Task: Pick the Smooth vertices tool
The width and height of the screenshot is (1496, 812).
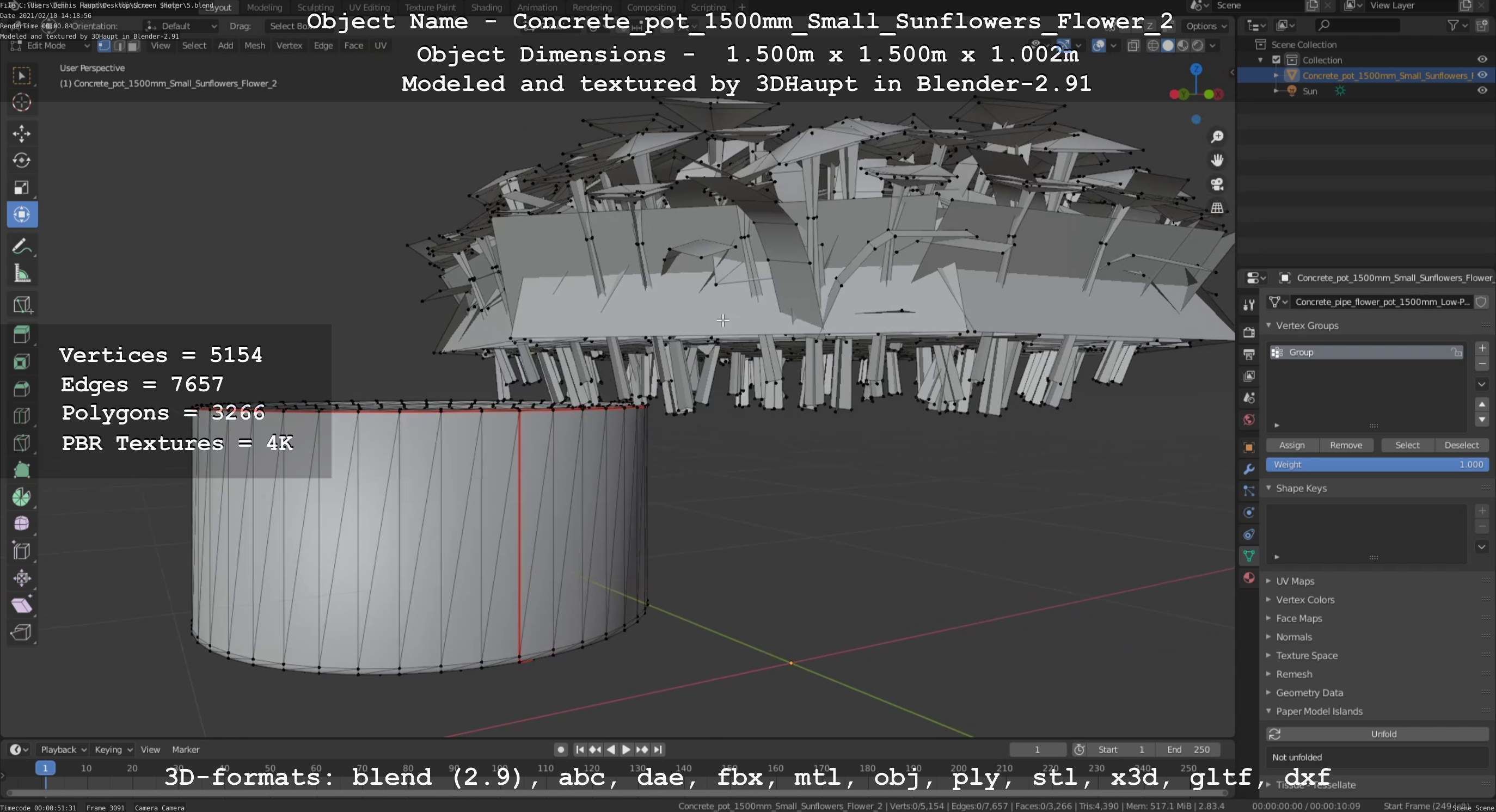Action: (21, 524)
